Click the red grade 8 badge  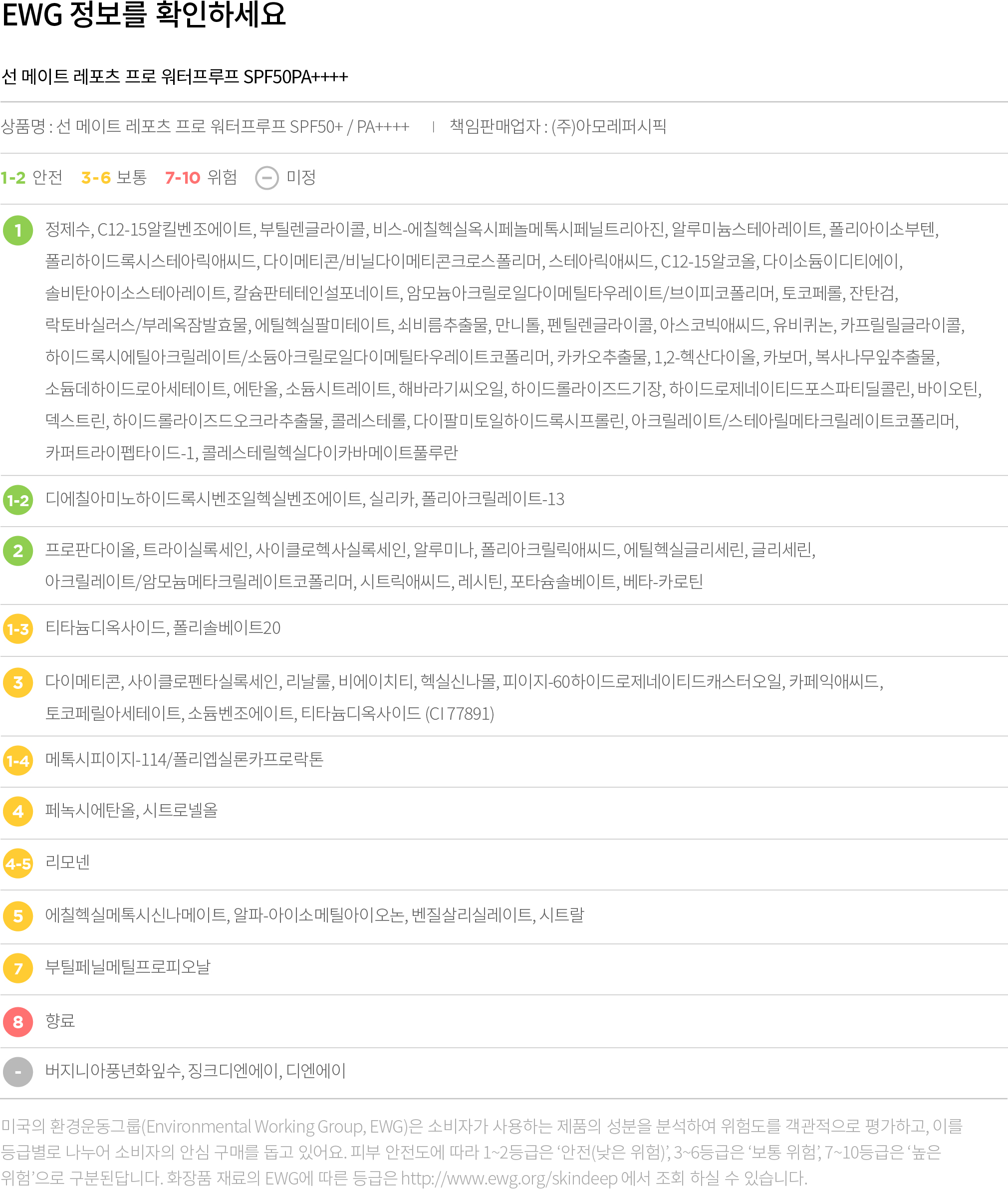[17, 1022]
